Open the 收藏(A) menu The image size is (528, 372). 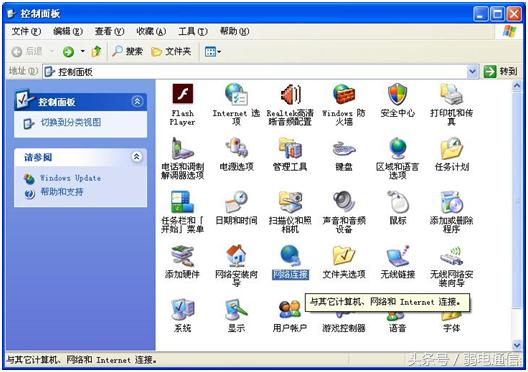[x=151, y=31]
